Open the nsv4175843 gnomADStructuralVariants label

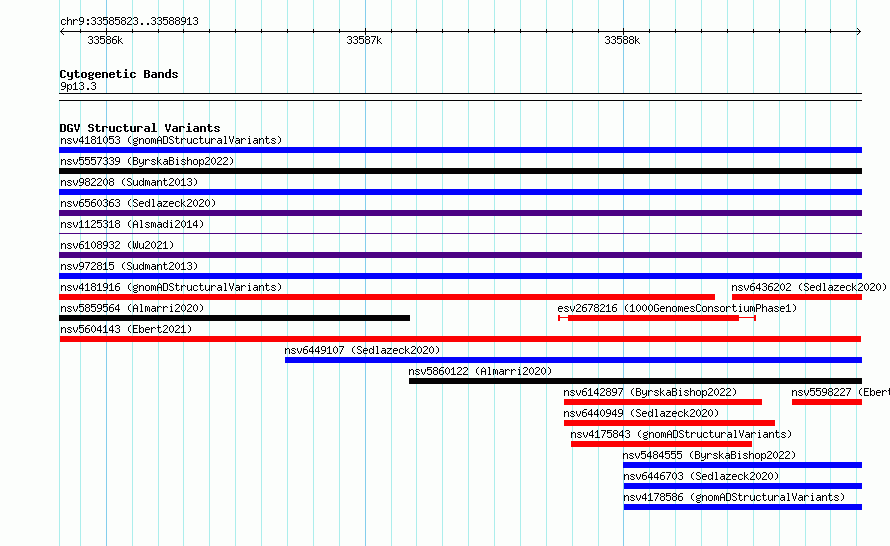[x=681, y=434]
